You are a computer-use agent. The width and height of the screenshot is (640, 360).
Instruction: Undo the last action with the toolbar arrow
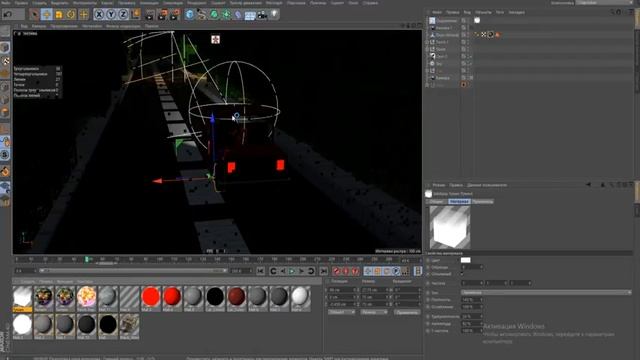coord(7,15)
